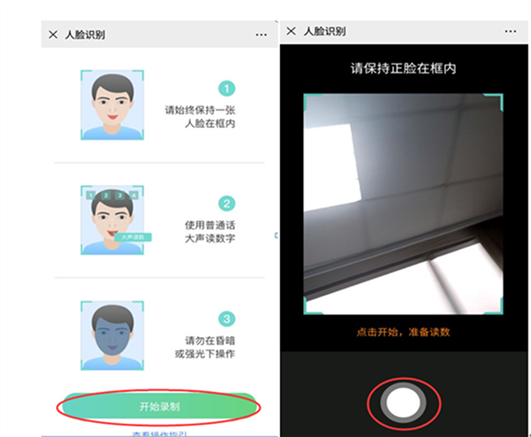Screen dimensions: 531x437
Task: Select the face-in-frame illustration for step 1
Action: (112, 105)
